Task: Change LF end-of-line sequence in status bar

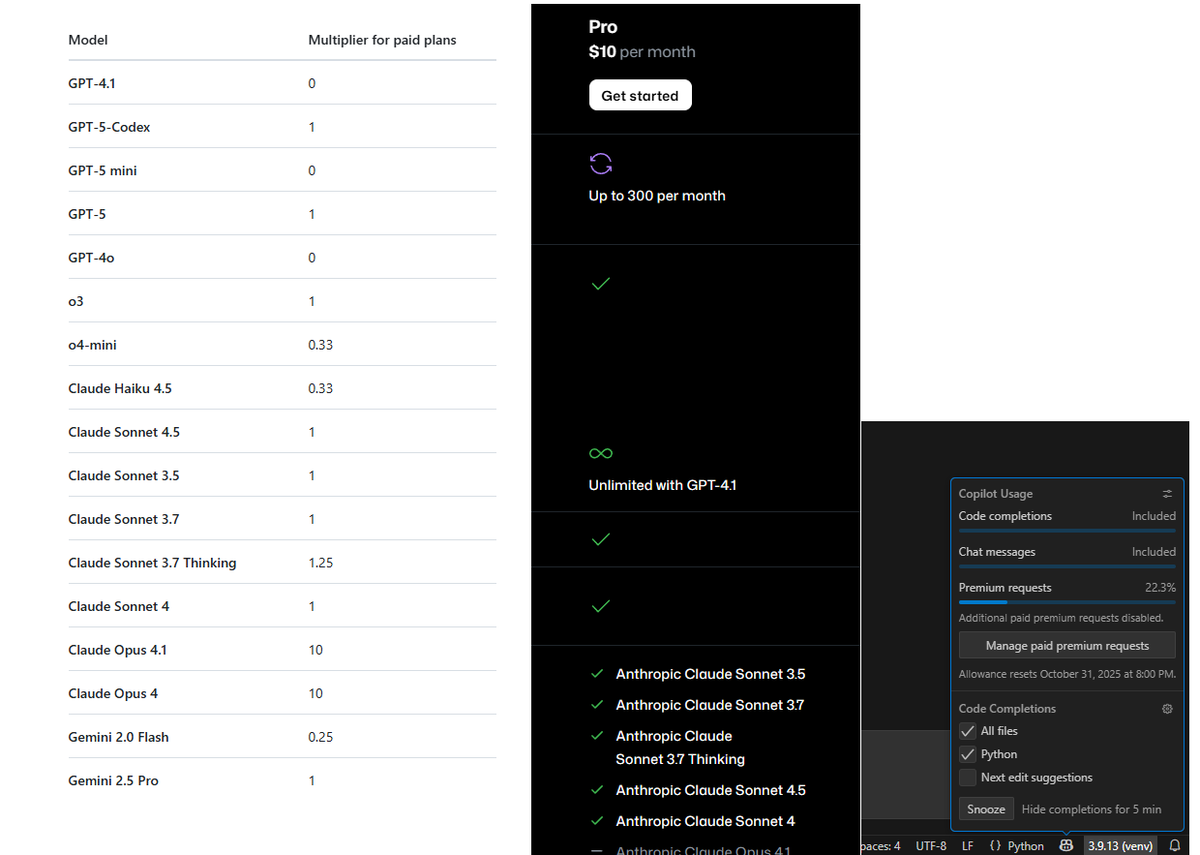Action: [x=967, y=846]
